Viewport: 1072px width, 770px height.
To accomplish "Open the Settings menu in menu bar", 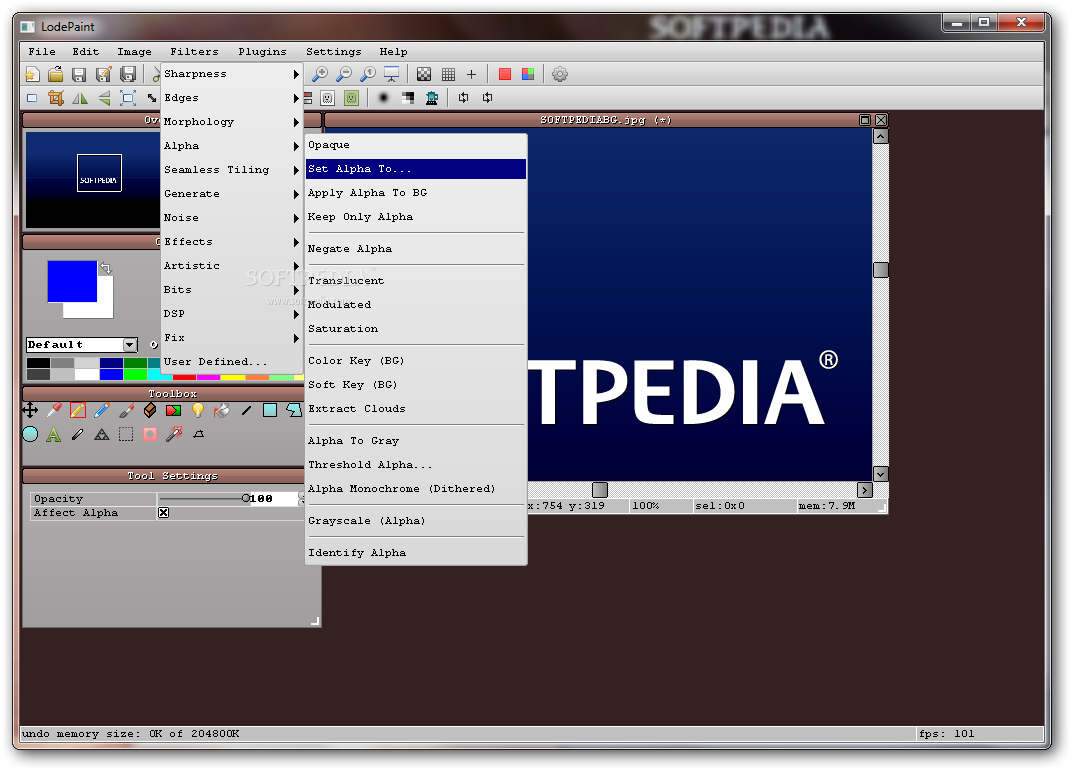I will click(x=334, y=52).
